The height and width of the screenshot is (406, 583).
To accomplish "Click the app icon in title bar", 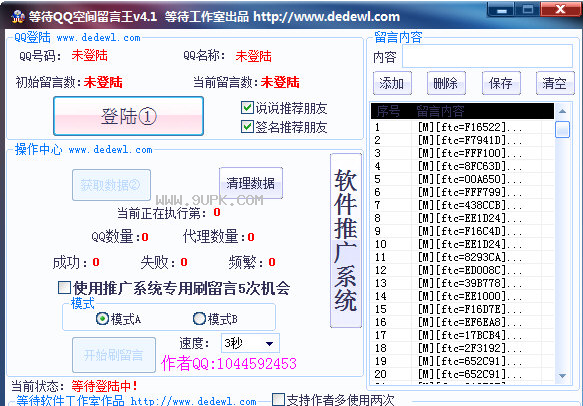I will [17, 17].
